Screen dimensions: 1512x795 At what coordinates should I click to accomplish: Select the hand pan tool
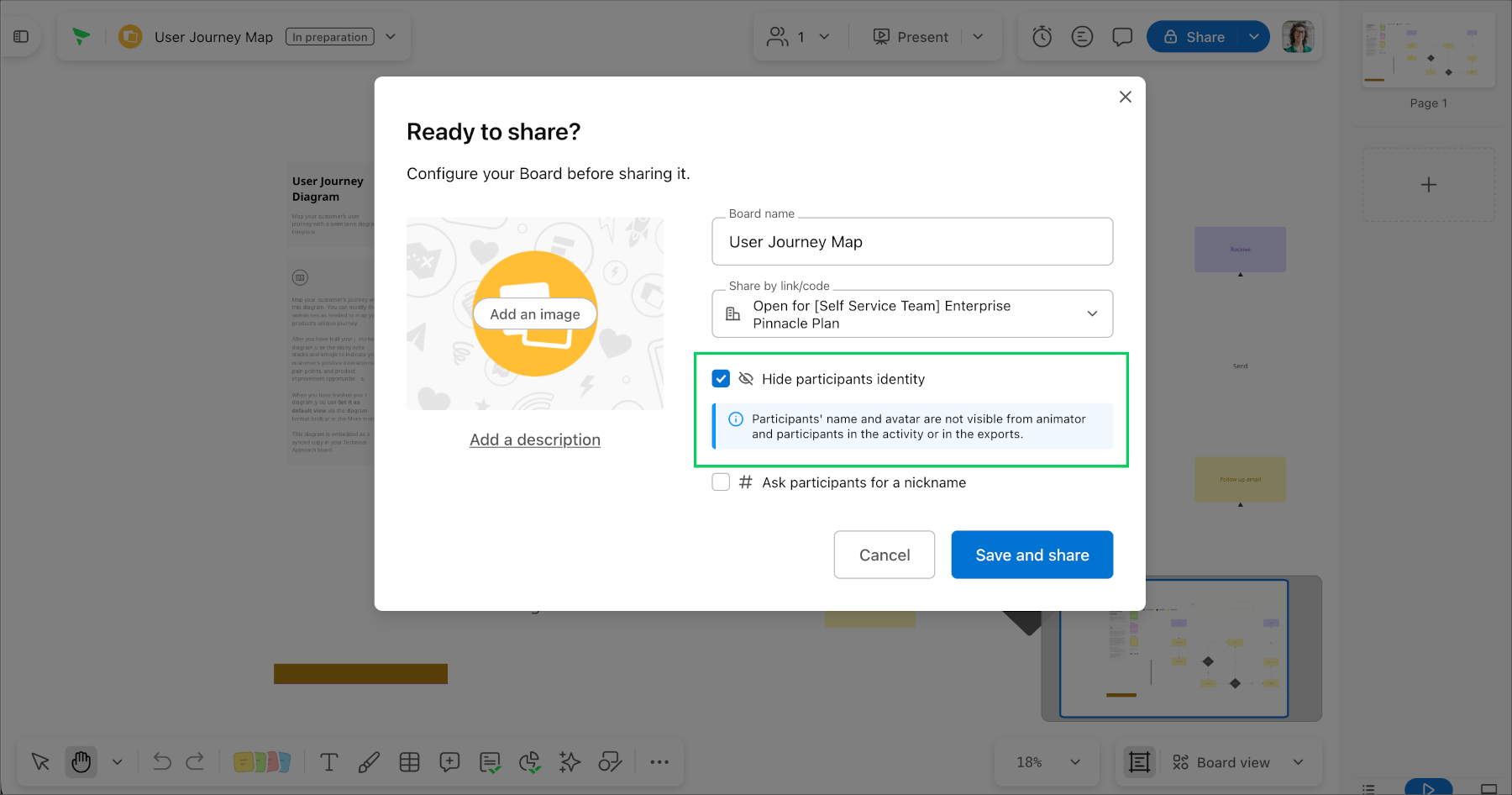point(81,762)
